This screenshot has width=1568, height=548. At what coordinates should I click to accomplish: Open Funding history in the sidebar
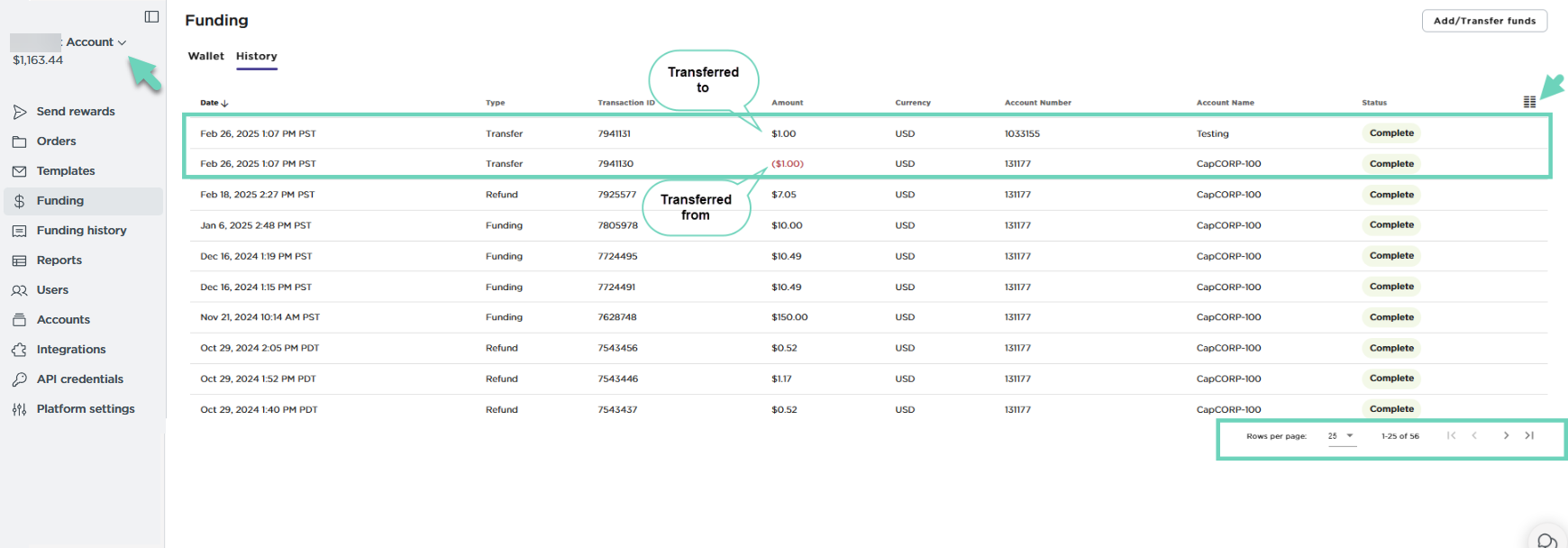[x=81, y=231]
